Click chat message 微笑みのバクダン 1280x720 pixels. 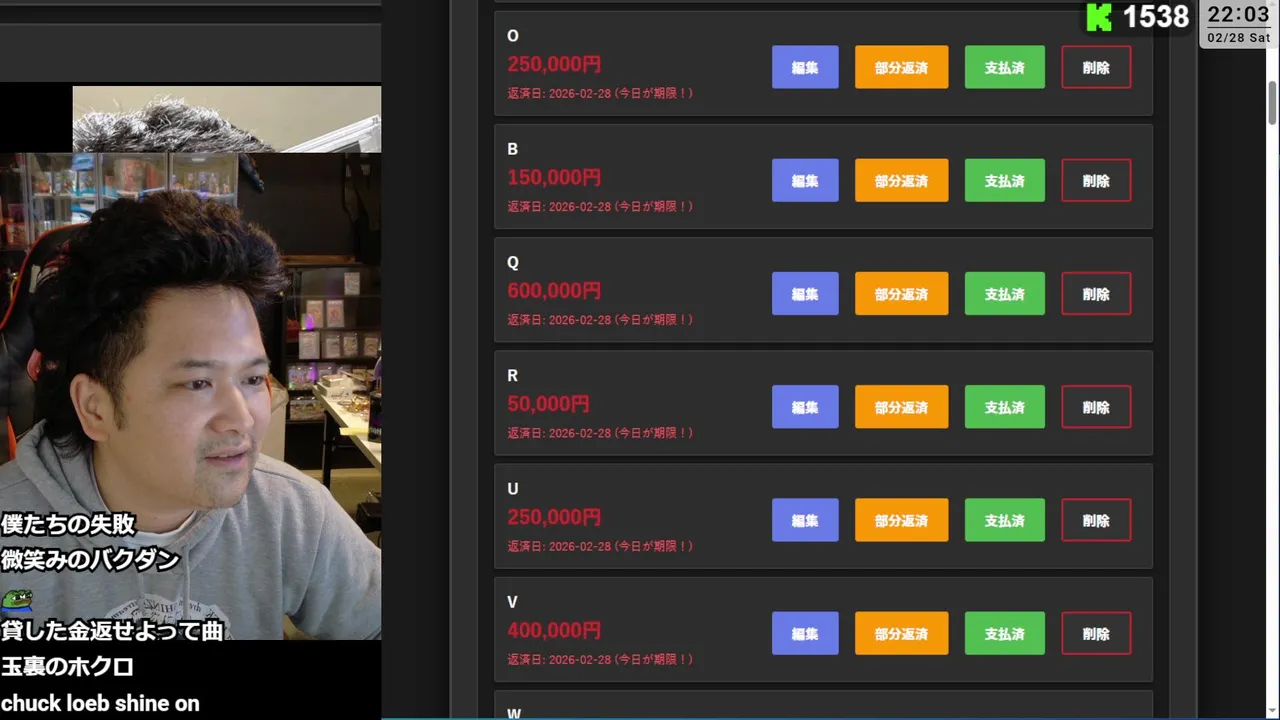coord(90,559)
